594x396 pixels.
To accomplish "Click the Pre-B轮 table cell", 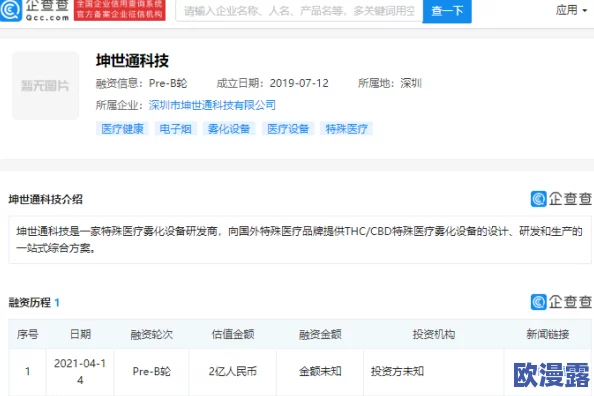I will [x=152, y=371].
